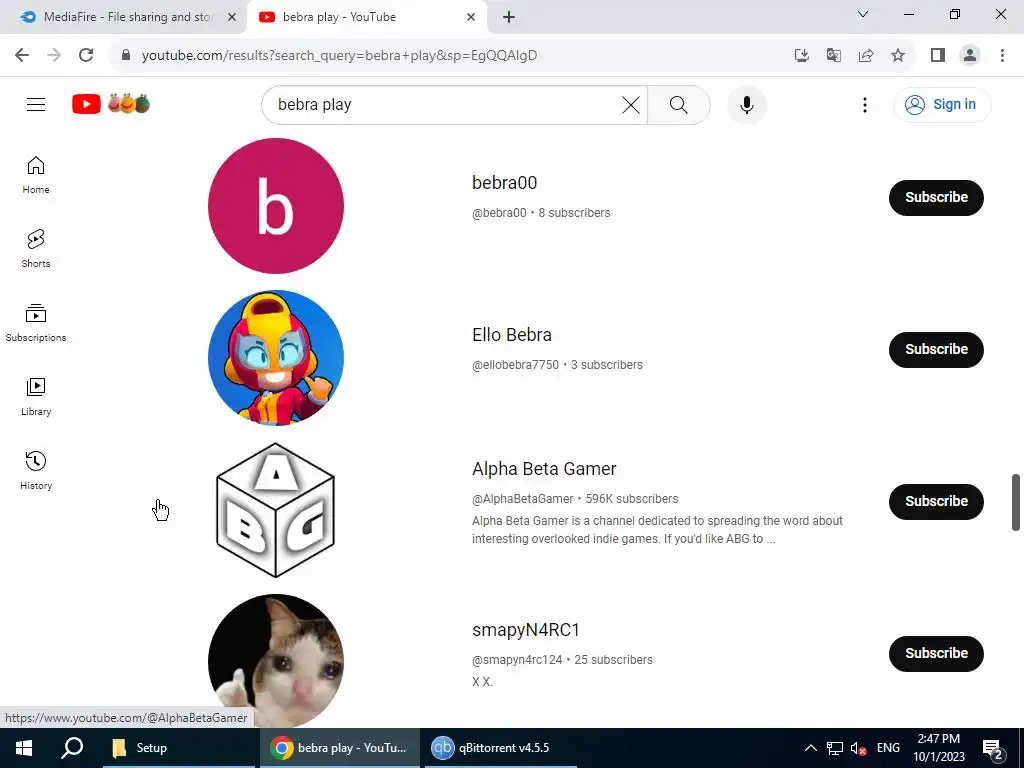Open the Setup folder taskbar item

click(179, 748)
